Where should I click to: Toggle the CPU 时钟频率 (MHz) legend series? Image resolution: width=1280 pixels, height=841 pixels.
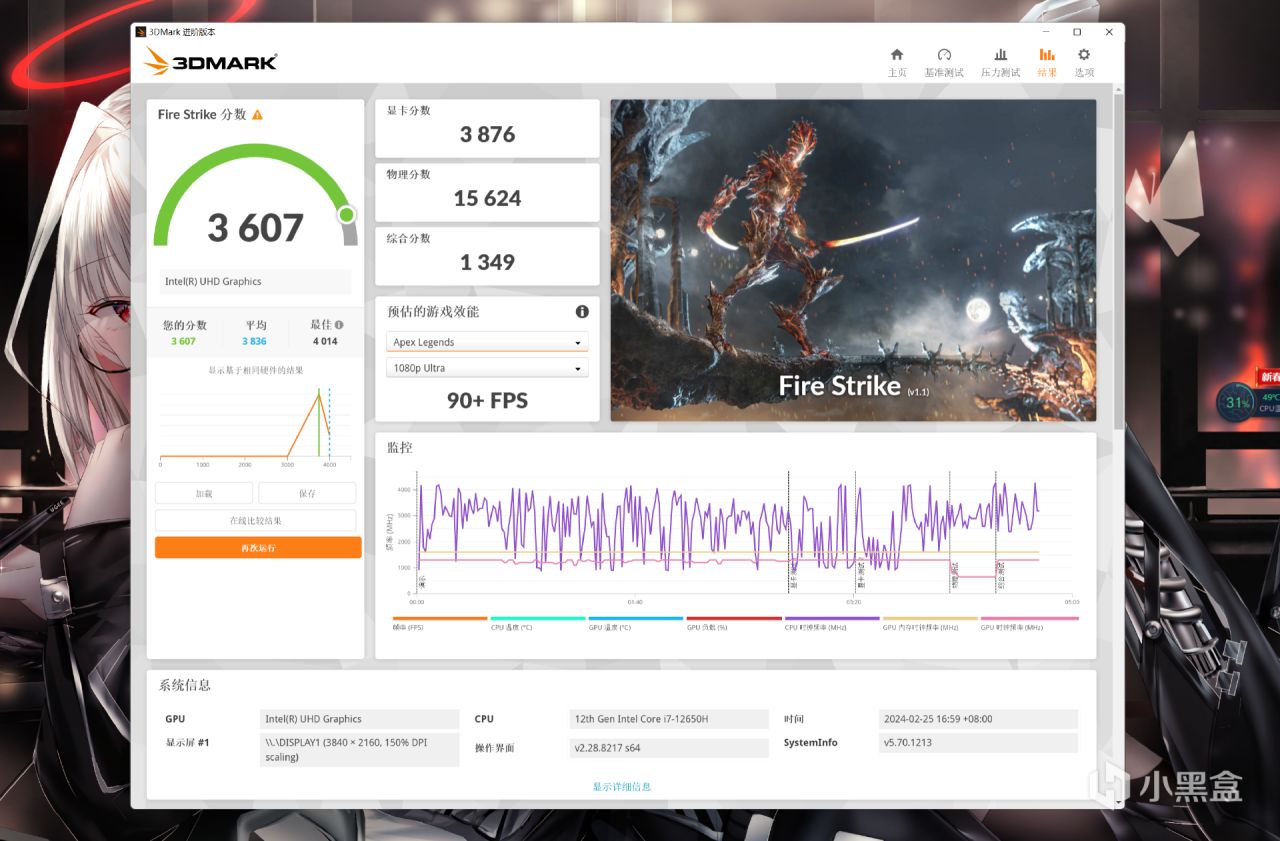coord(832,624)
